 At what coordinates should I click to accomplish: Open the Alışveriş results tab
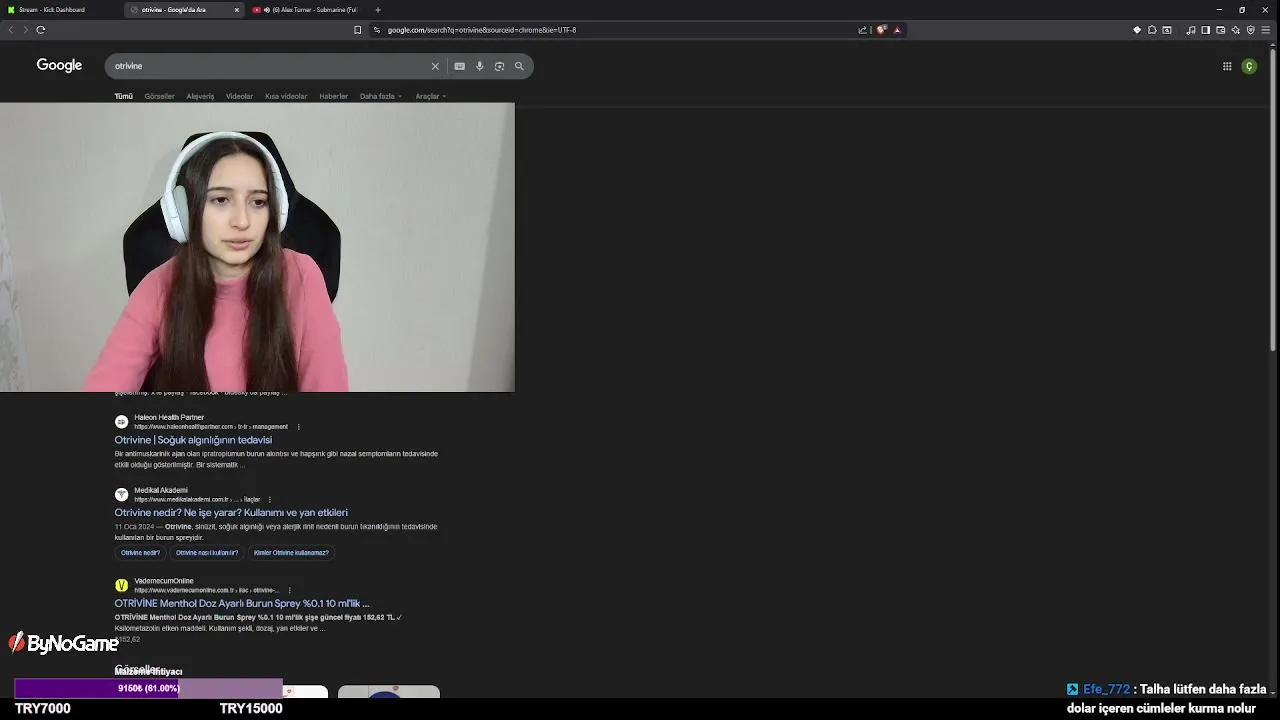200,96
